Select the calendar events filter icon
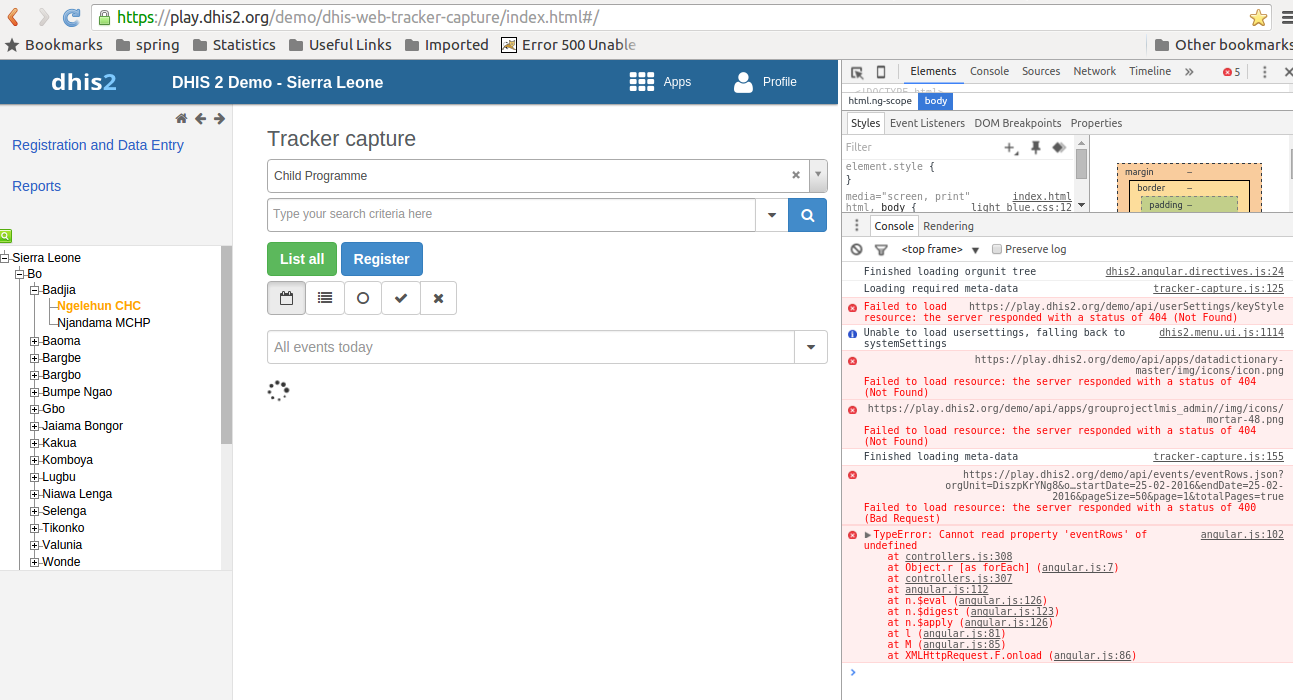The height and width of the screenshot is (700, 1293). (x=286, y=298)
